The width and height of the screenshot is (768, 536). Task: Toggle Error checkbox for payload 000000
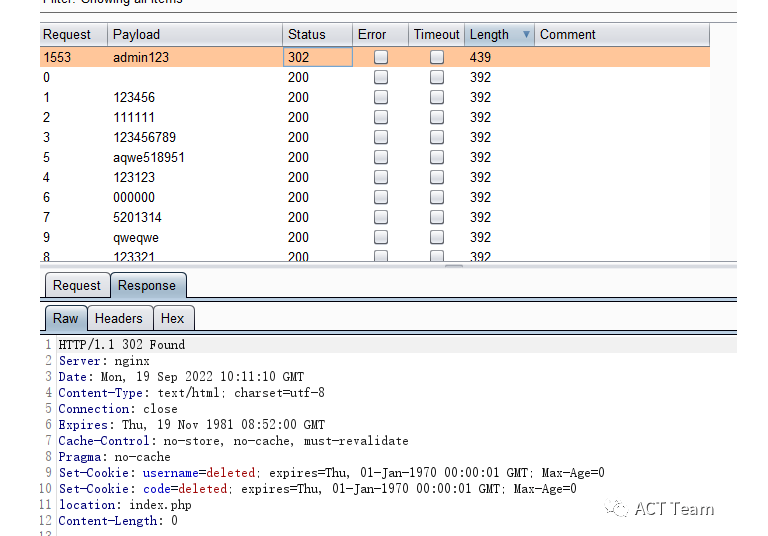381,197
